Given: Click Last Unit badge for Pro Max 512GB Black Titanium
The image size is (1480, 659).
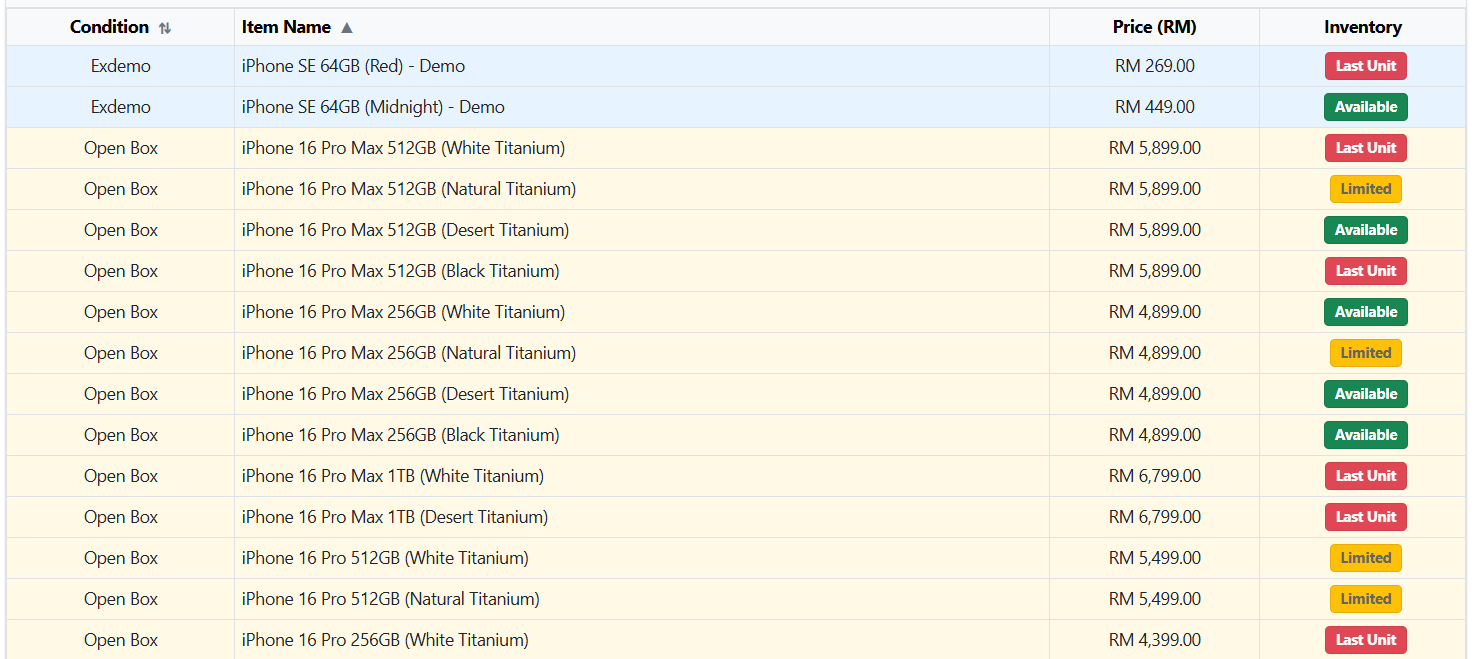Looking at the screenshot, I should (1366, 271).
